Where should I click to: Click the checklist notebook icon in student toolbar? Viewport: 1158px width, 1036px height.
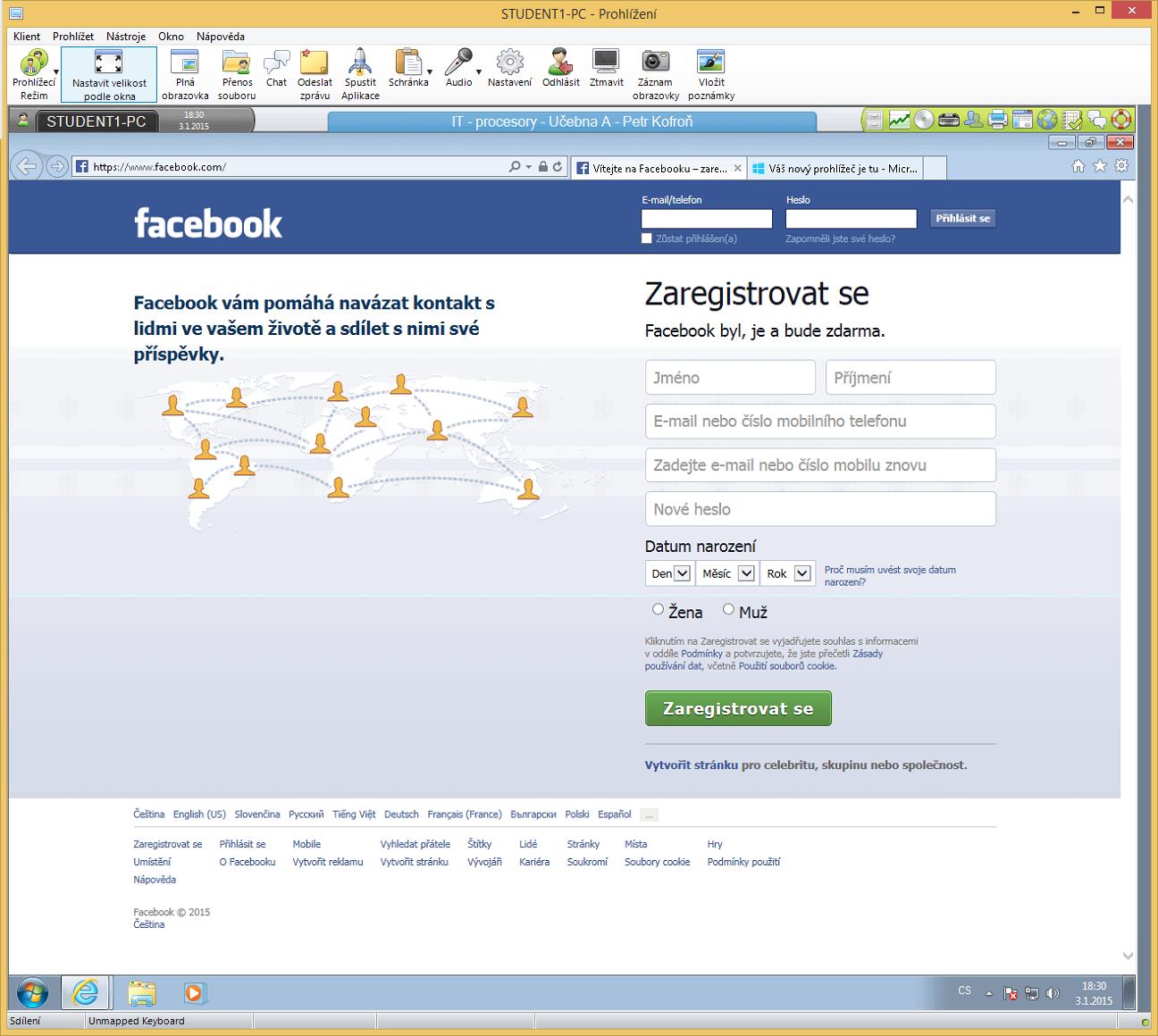click(1072, 119)
